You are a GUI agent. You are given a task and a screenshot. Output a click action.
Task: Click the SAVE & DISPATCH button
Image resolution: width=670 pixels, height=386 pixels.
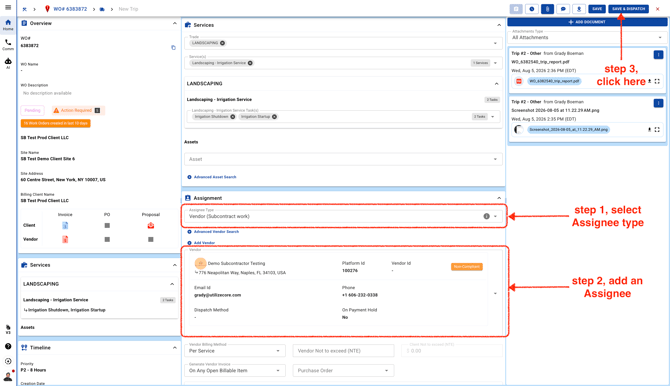coord(628,9)
